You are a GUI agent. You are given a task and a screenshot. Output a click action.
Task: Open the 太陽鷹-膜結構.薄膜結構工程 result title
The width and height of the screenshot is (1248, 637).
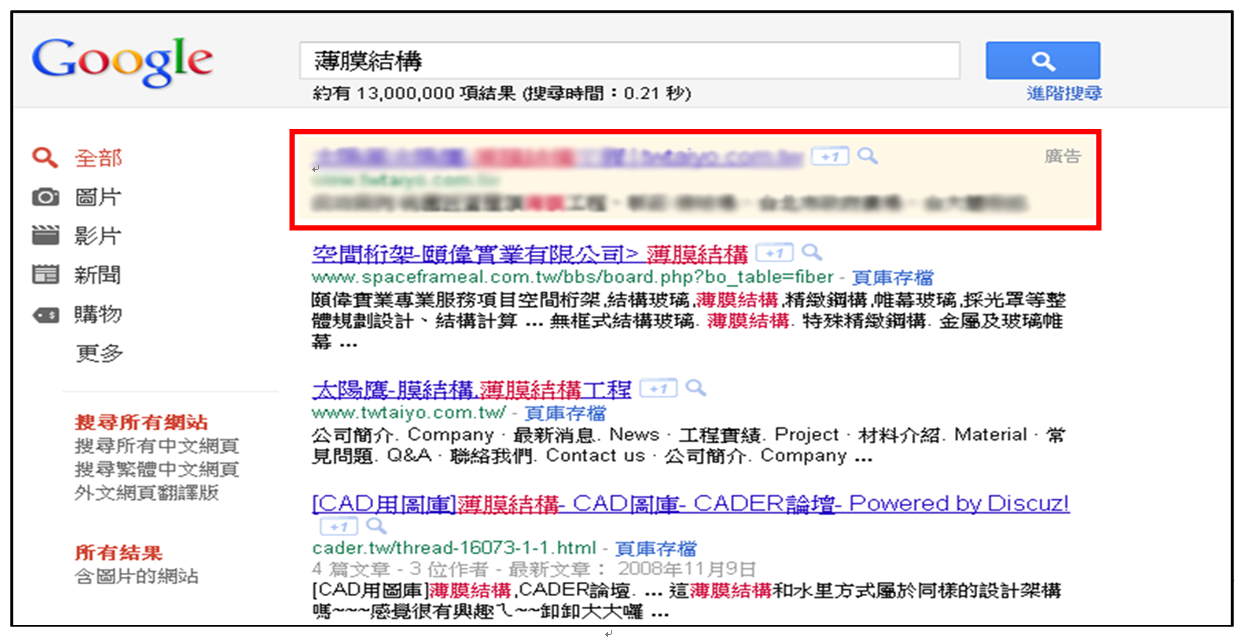(x=472, y=389)
